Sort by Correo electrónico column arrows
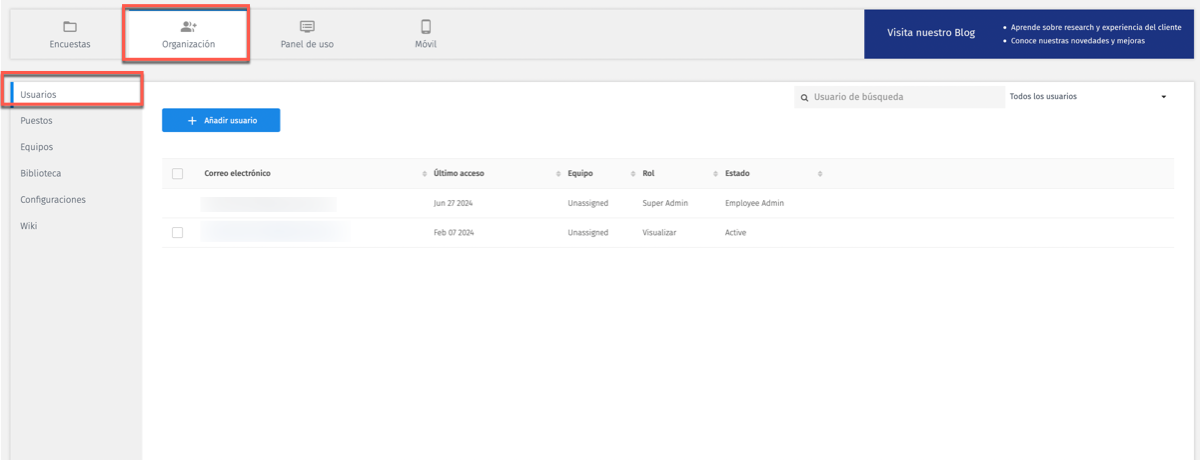 click(x=426, y=174)
